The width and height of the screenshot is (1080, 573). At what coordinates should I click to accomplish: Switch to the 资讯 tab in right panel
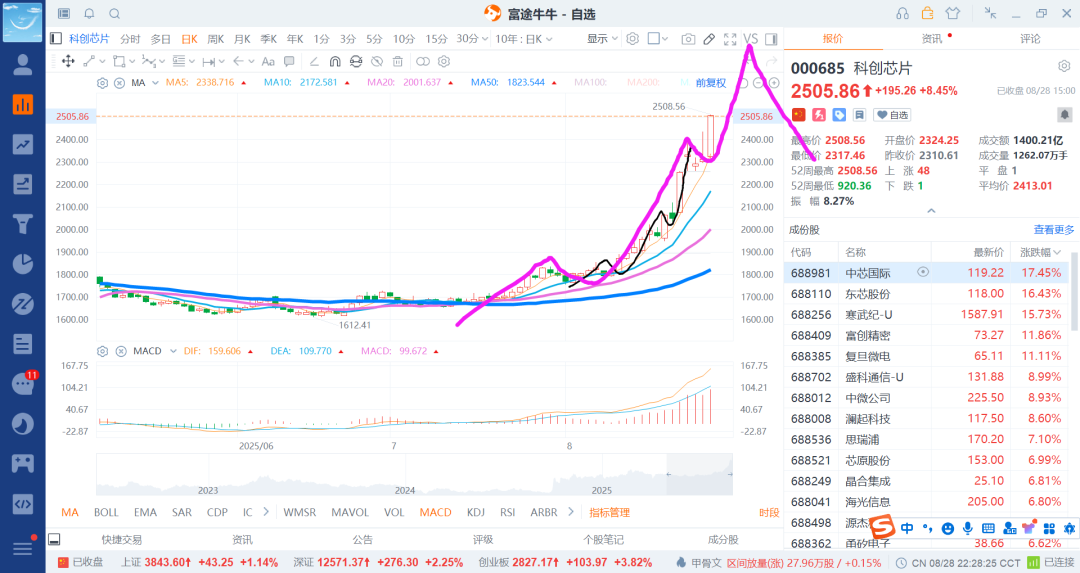tap(932, 39)
